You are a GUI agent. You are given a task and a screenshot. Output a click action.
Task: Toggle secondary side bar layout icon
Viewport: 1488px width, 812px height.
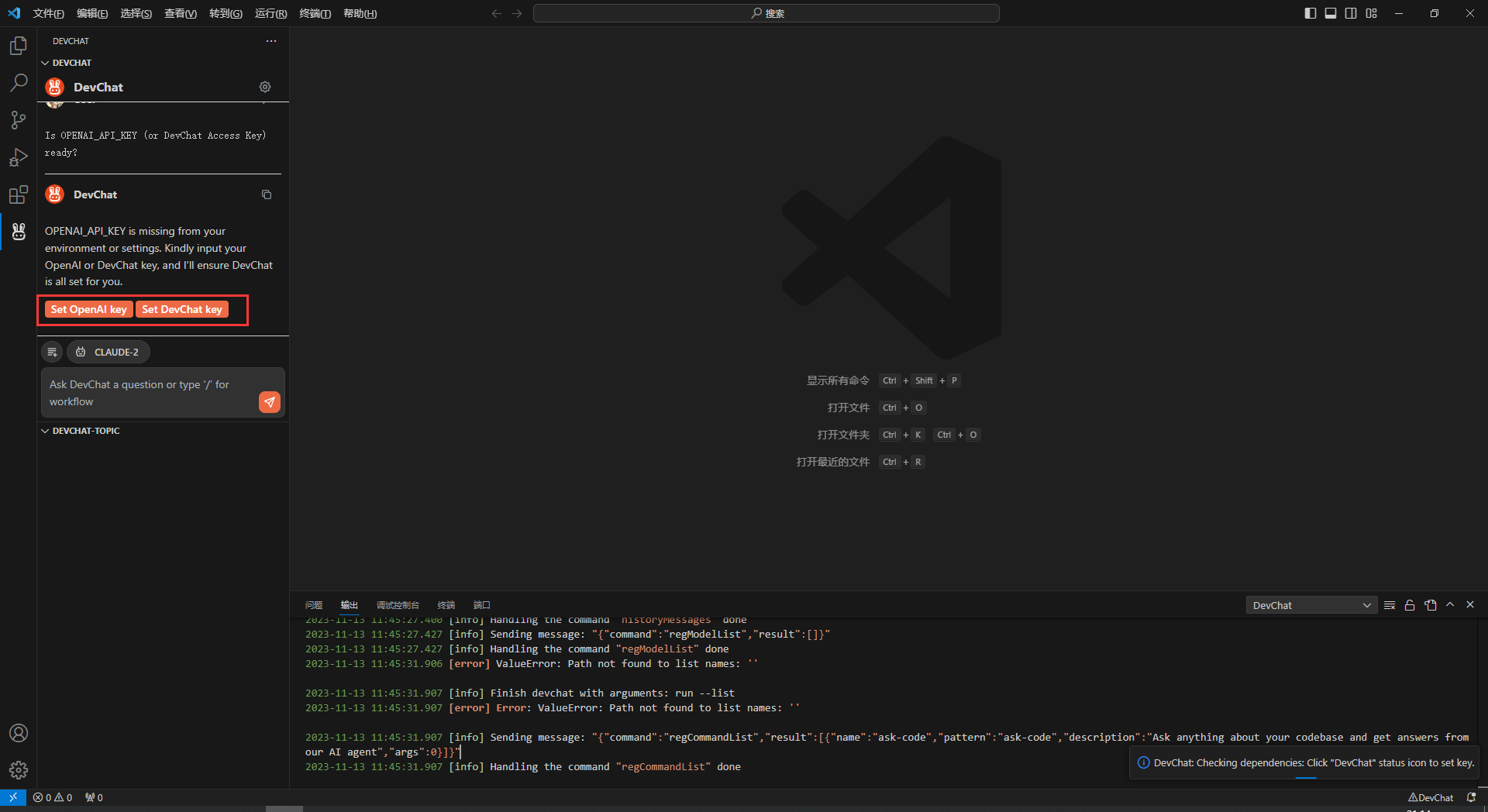(1351, 13)
